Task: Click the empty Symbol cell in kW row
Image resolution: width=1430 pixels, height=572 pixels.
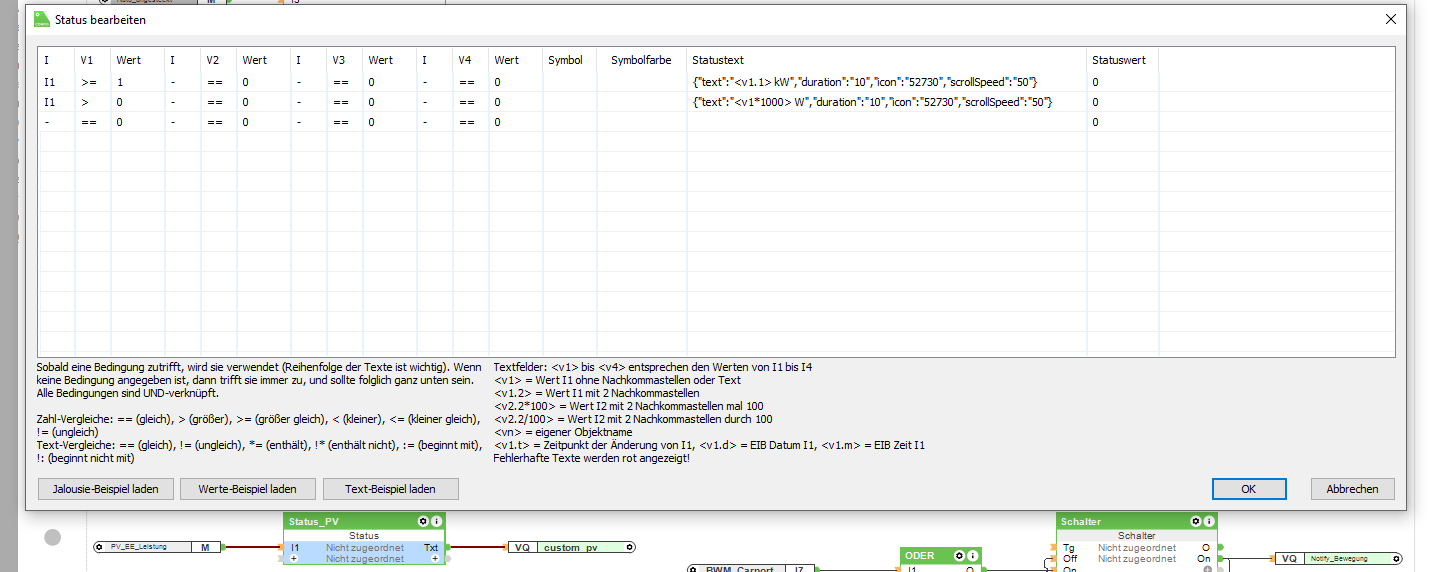Action: 570,82
